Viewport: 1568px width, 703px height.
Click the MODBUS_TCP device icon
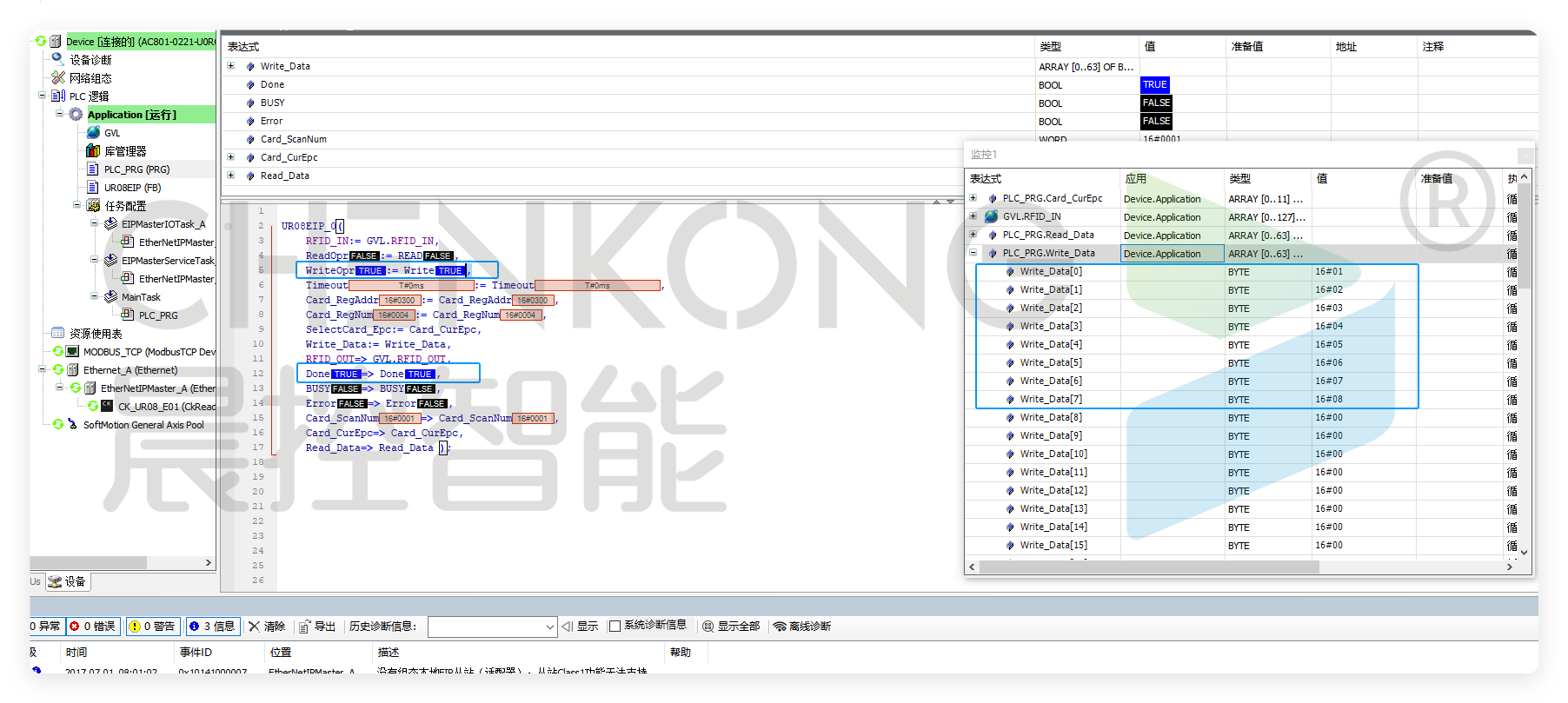pos(73,351)
